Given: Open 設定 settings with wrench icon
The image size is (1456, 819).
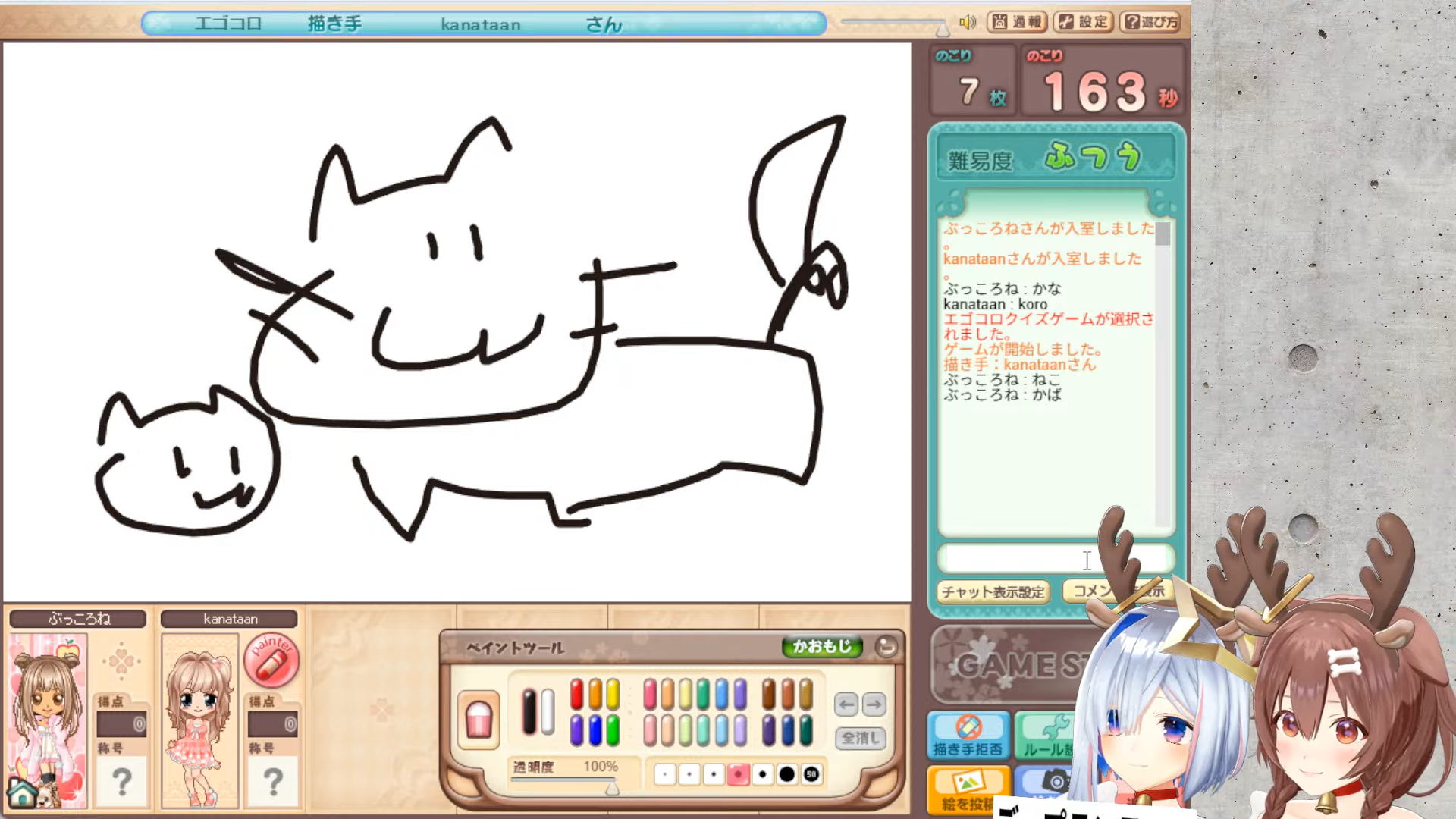Looking at the screenshot, I should click(x=1084, y=22).
